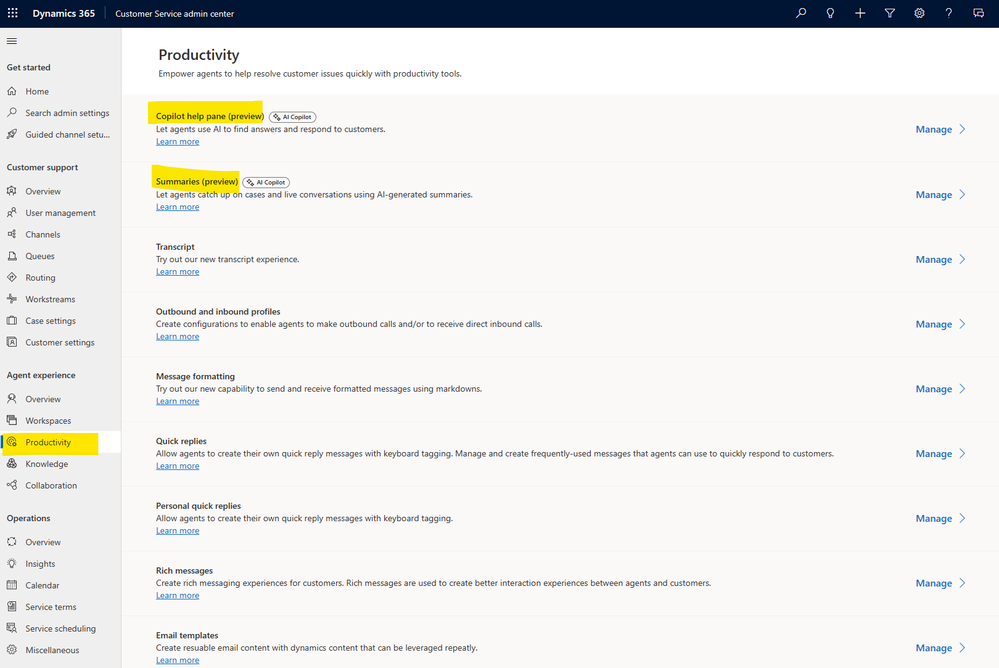Click Manage for Personal quick replies
This screenshot has height=668, width=999.
click(x=933, y=519)
